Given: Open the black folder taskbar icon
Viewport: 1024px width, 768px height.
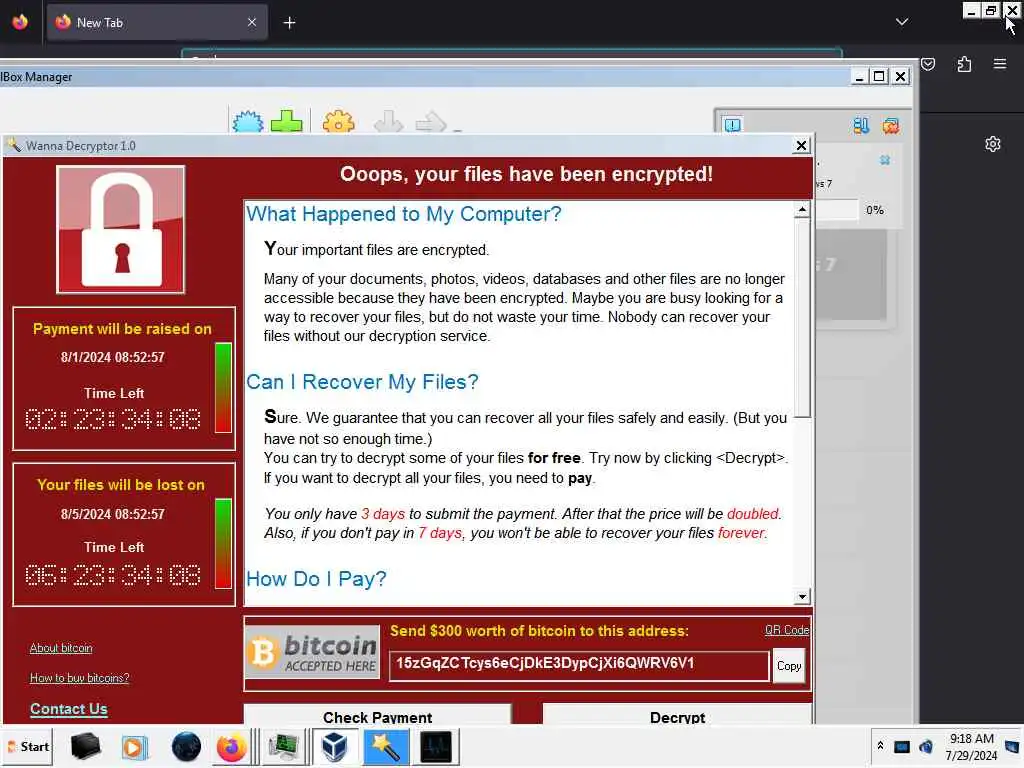Looking at the screenshot, I should pos(86,746).
